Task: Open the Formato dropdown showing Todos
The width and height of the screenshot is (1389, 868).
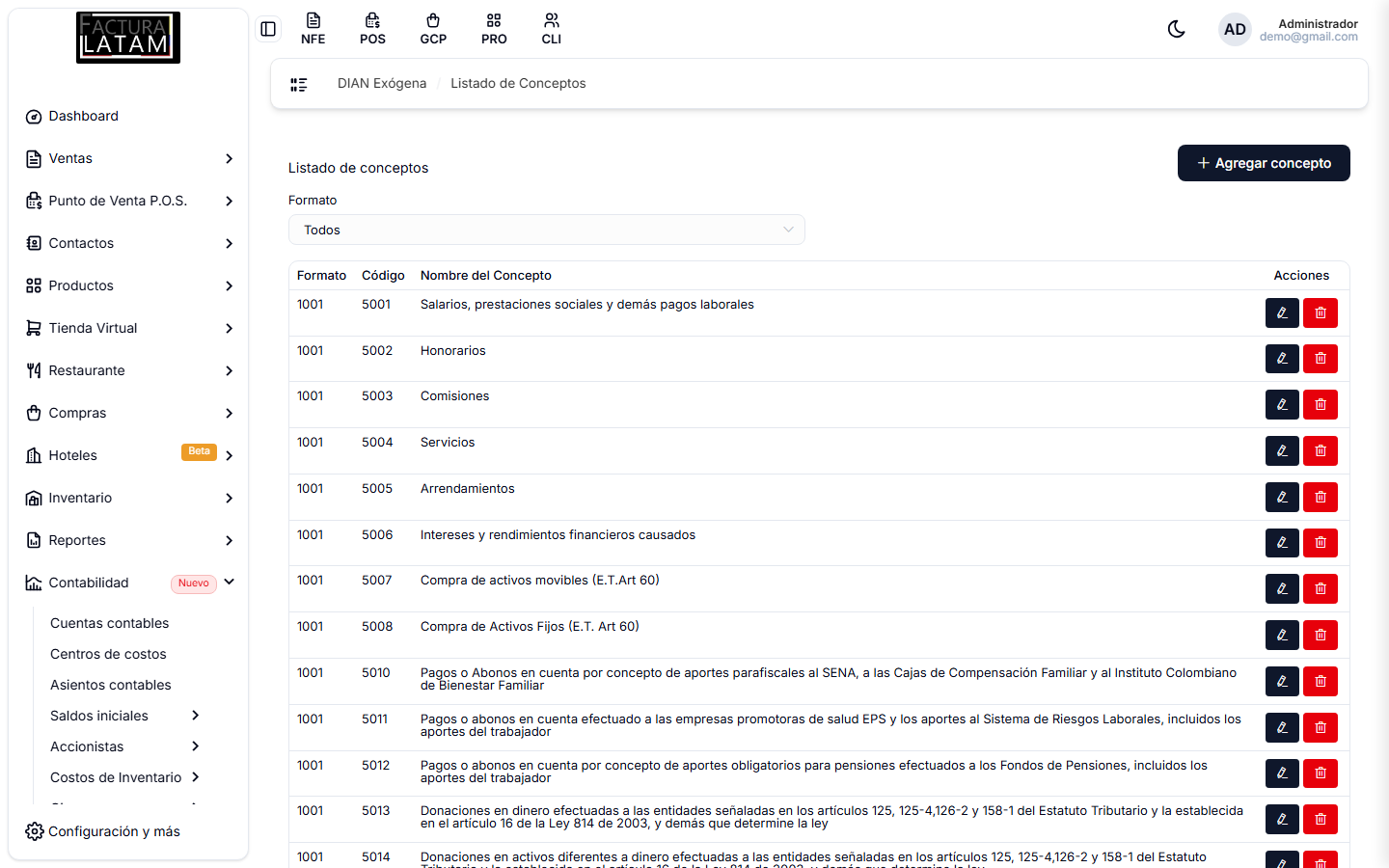Action: (x=547, y=230)
